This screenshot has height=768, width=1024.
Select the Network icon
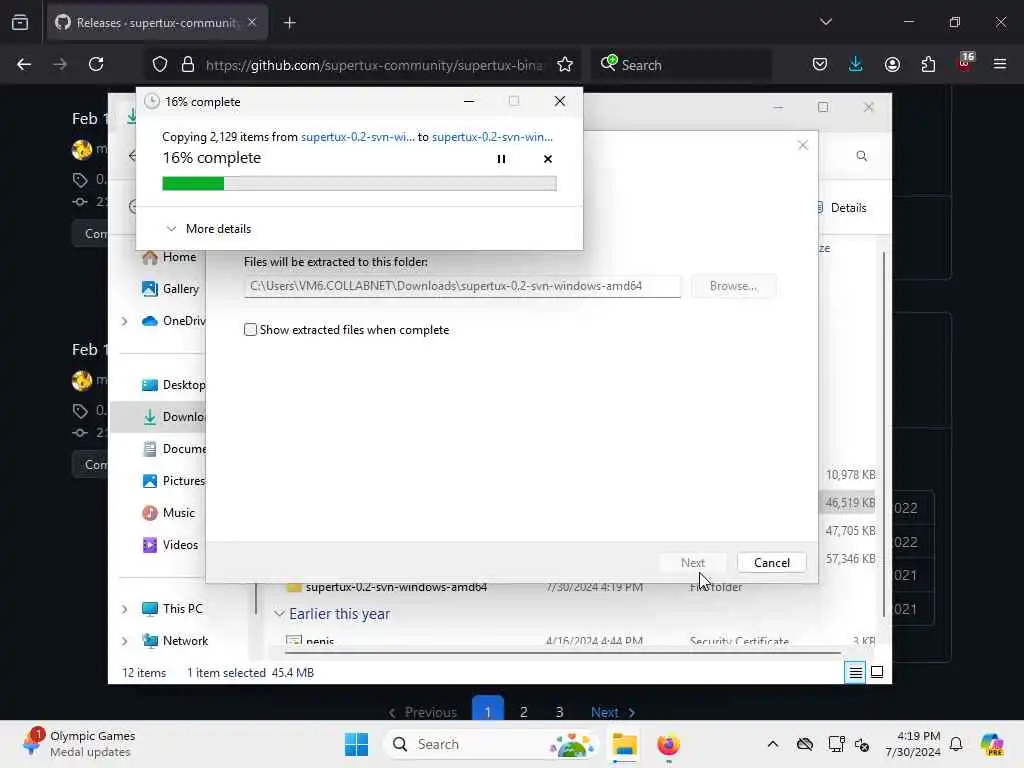[150, 641]
